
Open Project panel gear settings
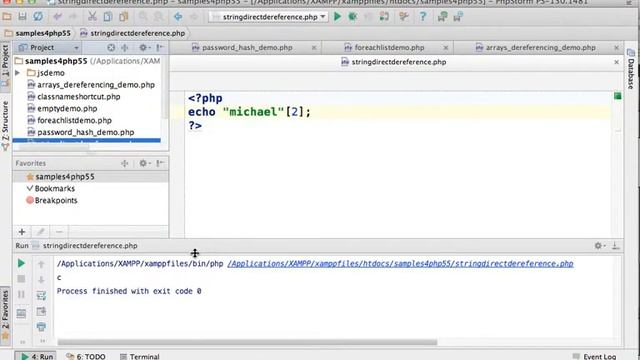pos(144,48)
